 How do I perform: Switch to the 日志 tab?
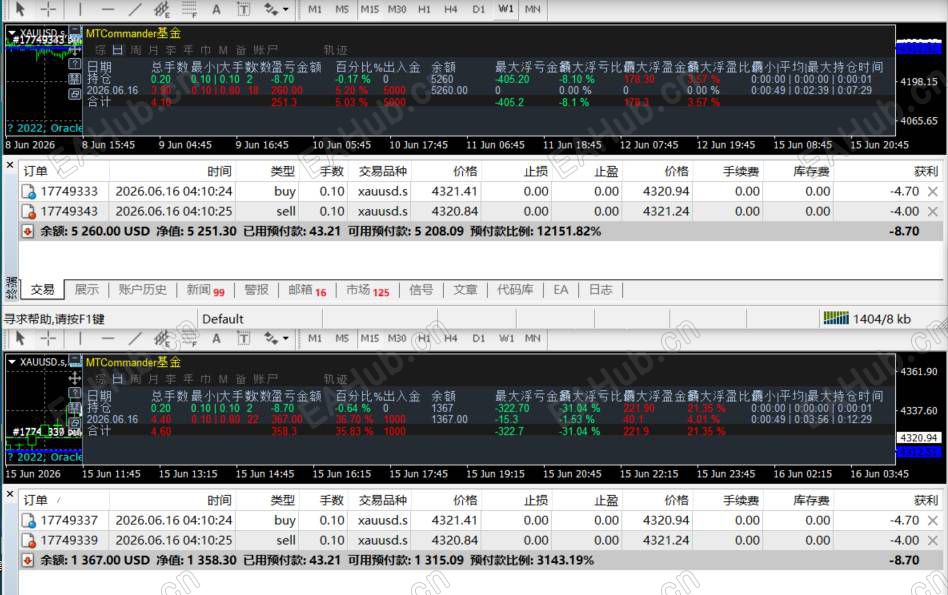click(x=600, y=290)
